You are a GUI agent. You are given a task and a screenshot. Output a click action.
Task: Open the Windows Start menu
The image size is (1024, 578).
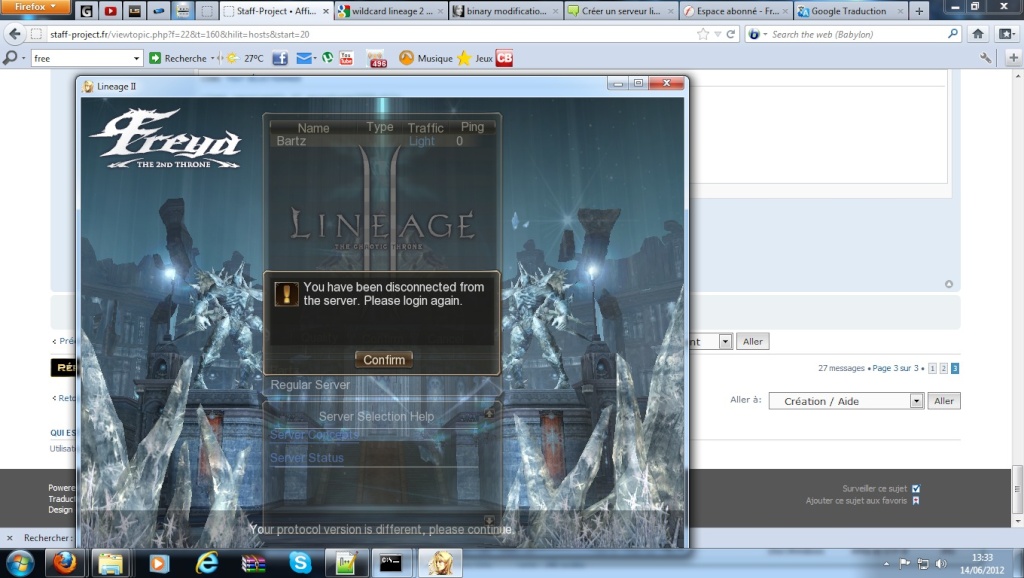click(19, 563)
